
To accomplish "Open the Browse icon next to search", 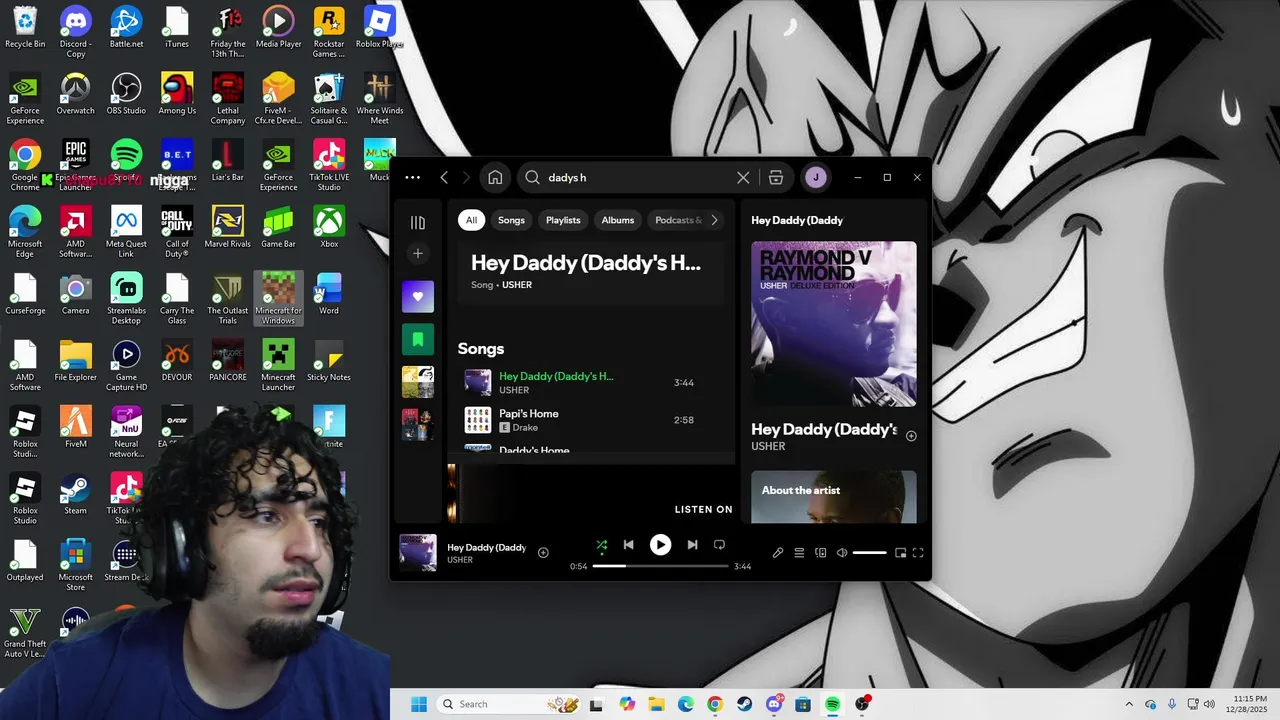I will pos(776,177).
